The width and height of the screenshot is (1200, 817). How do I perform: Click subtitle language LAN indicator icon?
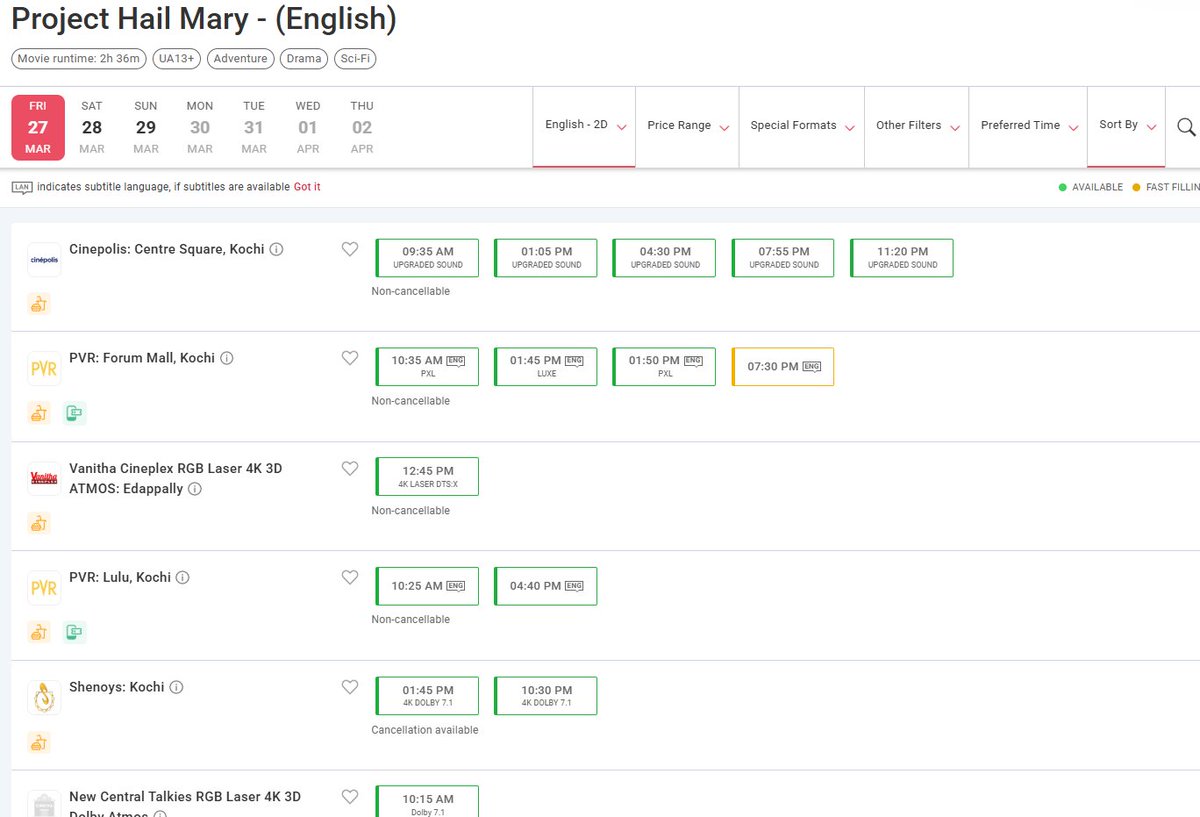[x=22, y=187]
